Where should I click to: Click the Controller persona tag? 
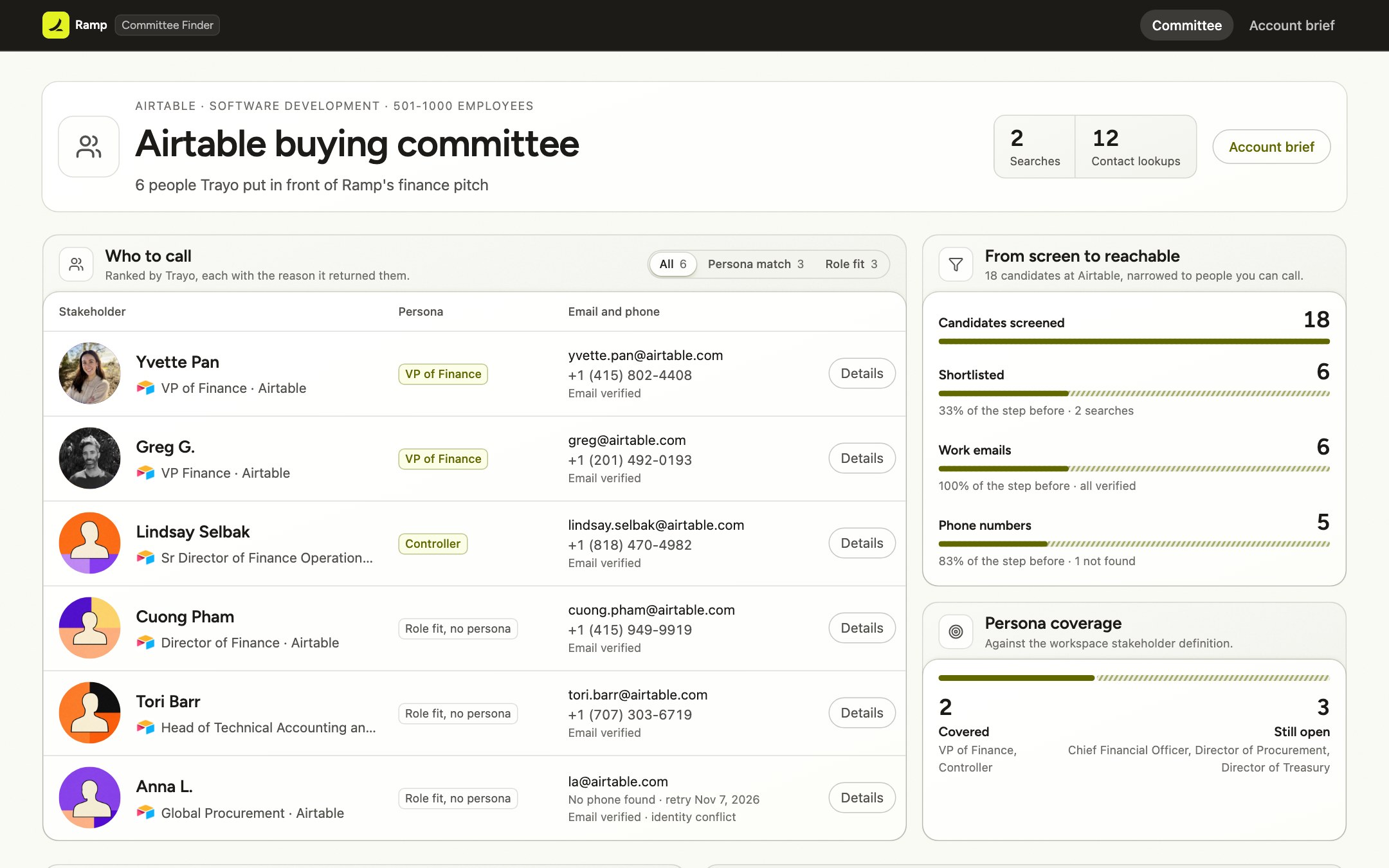(433, 544)
